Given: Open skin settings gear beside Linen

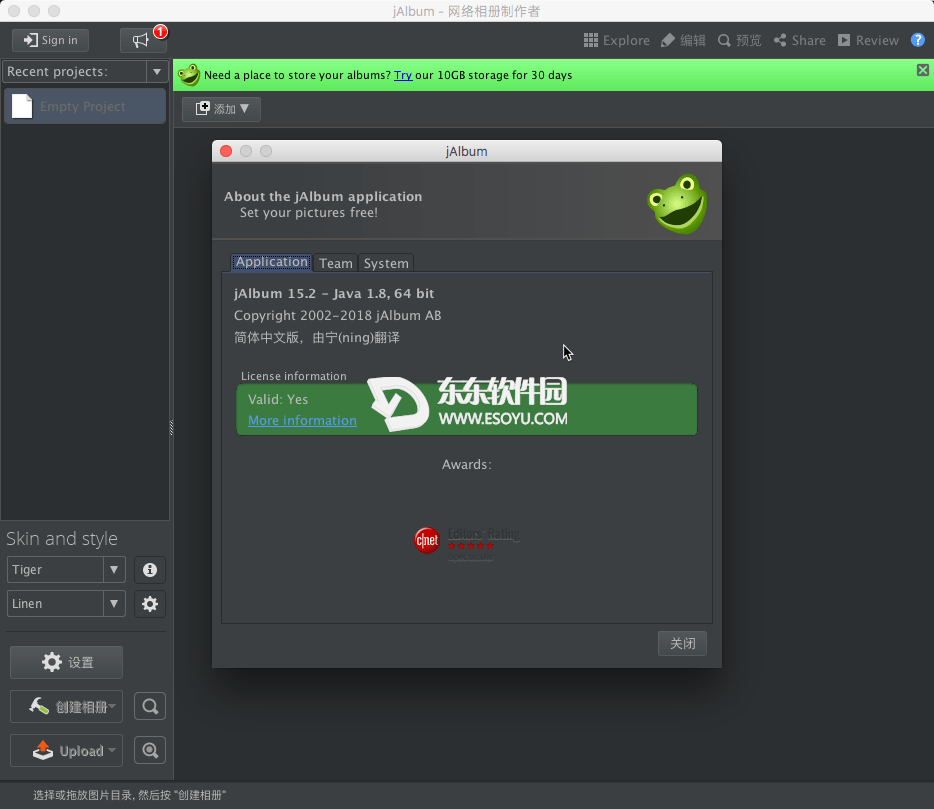Looking at the screenshot, I should coord(150,604).
